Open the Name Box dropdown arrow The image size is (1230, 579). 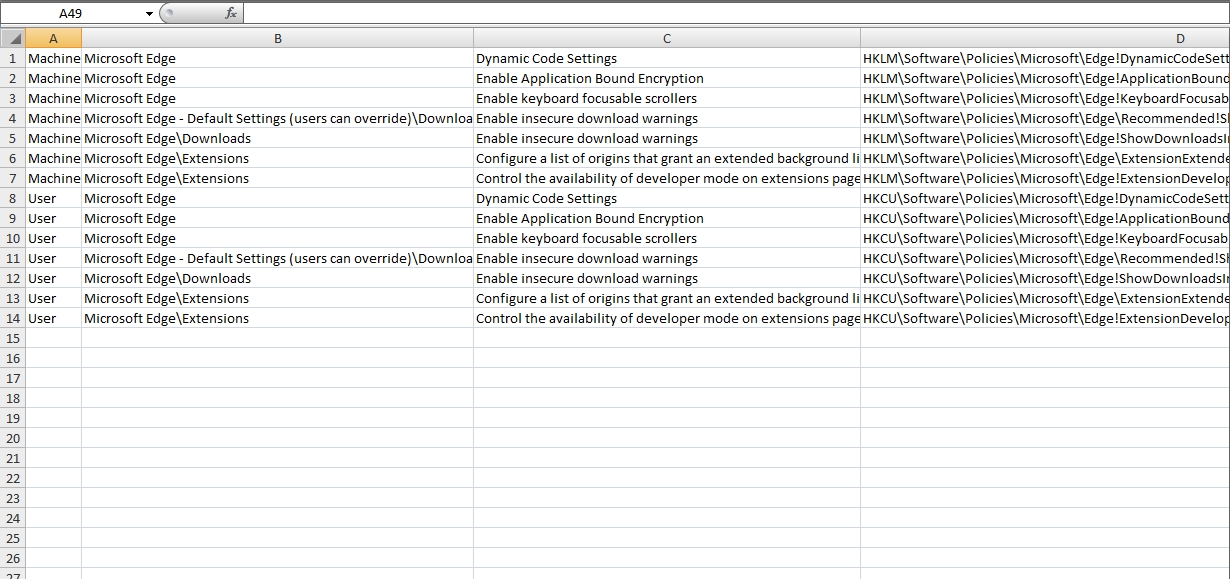[150, 13]
